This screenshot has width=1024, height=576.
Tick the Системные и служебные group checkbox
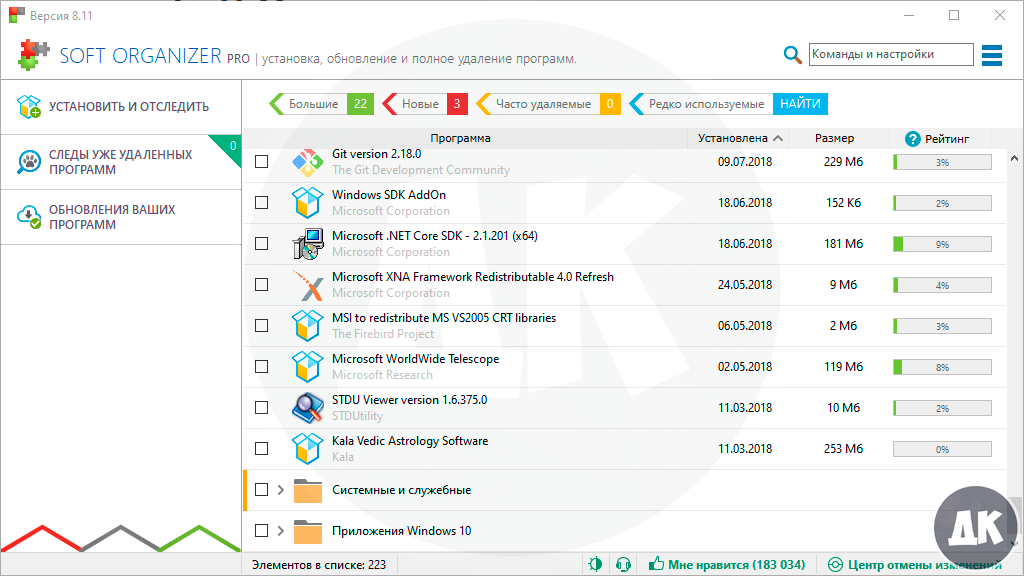pyautogui.click(x=261, y=490)
